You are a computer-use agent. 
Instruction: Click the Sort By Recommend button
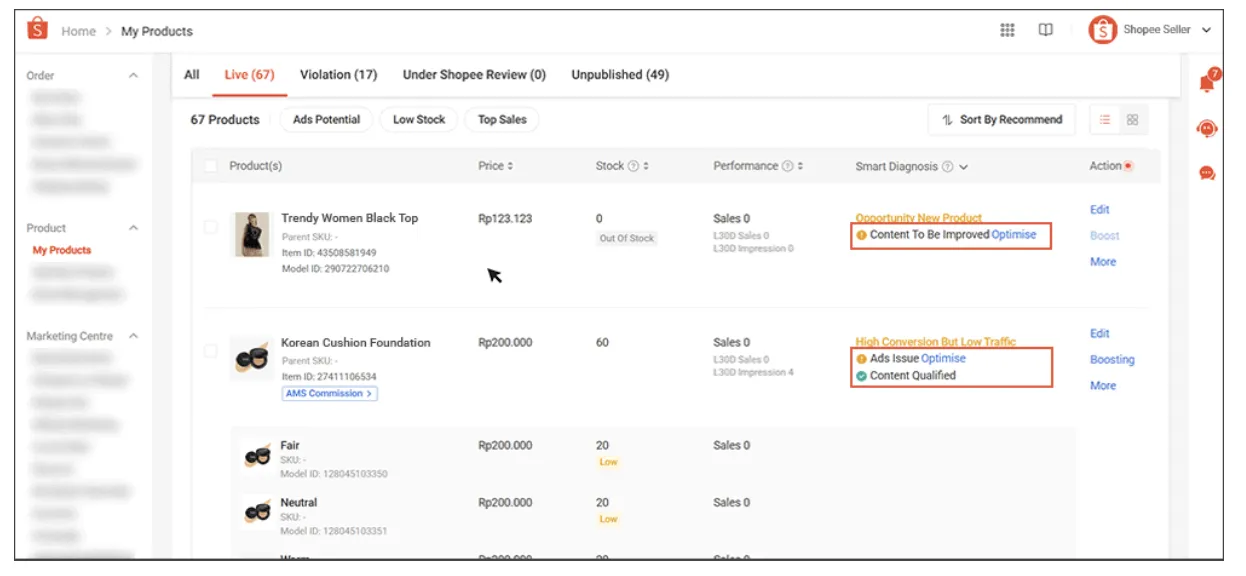point(1001,120)
